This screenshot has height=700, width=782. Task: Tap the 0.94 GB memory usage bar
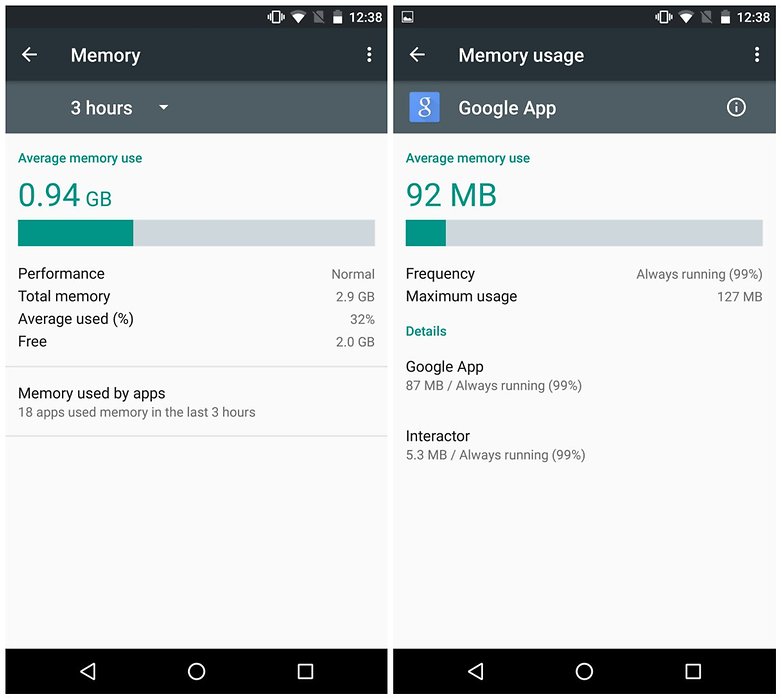196,233
